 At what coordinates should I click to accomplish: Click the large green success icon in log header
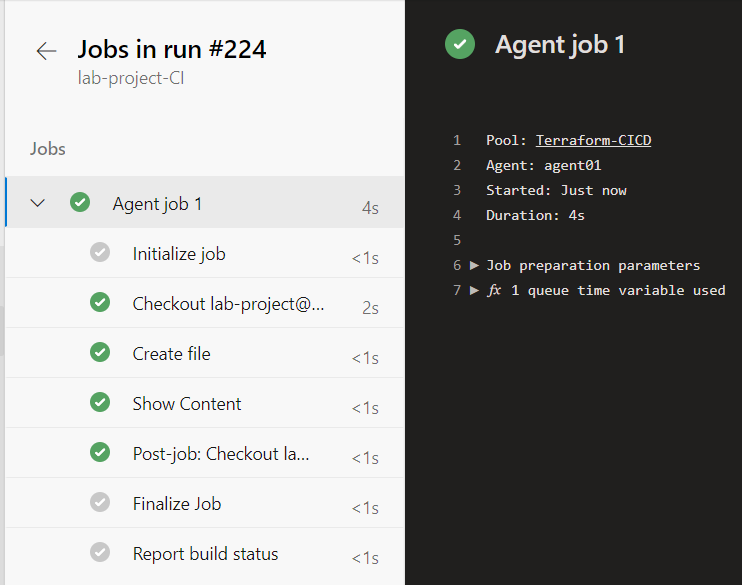pyautogui.click(x=460, y=44)
